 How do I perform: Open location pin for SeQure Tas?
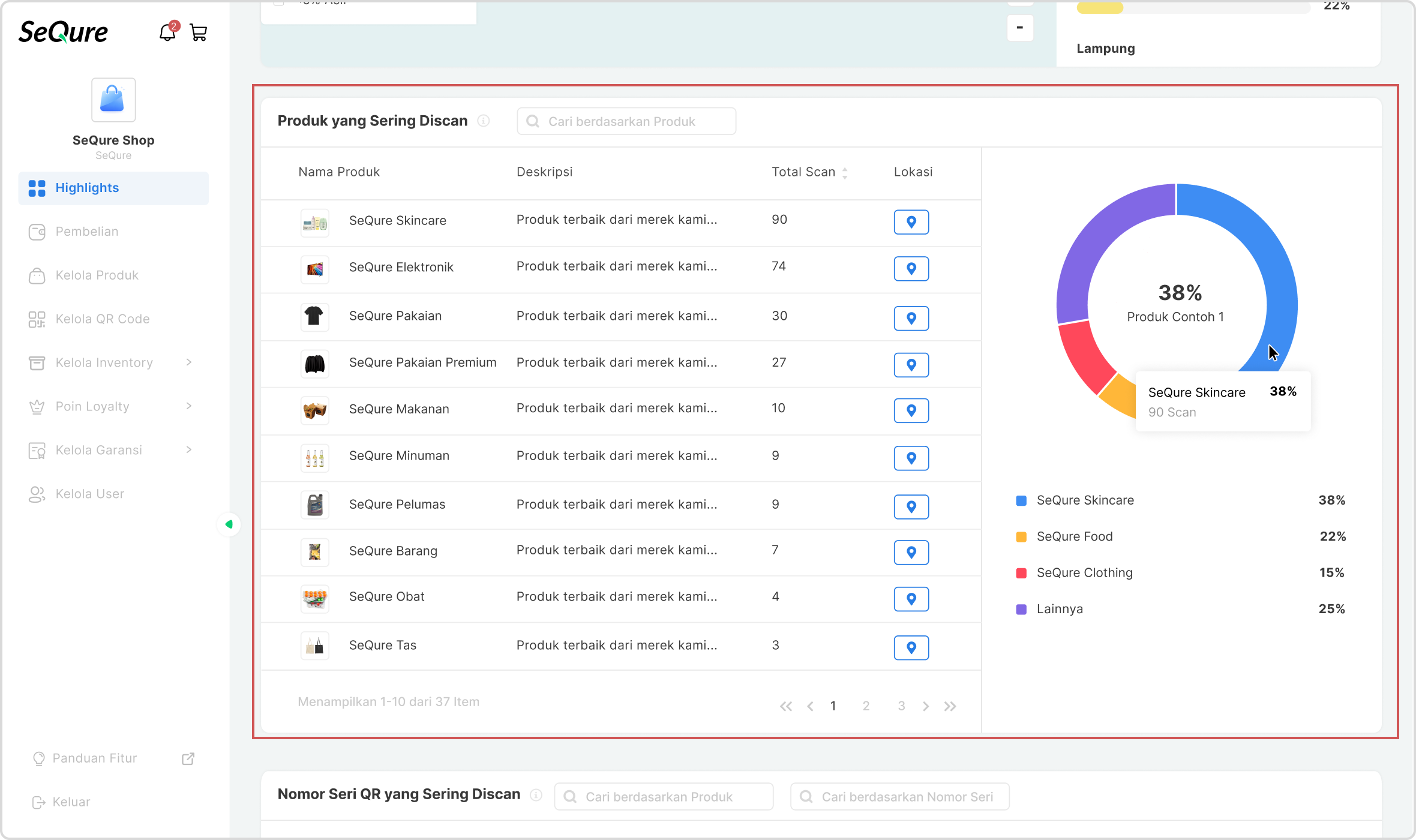tap(911, 647)
